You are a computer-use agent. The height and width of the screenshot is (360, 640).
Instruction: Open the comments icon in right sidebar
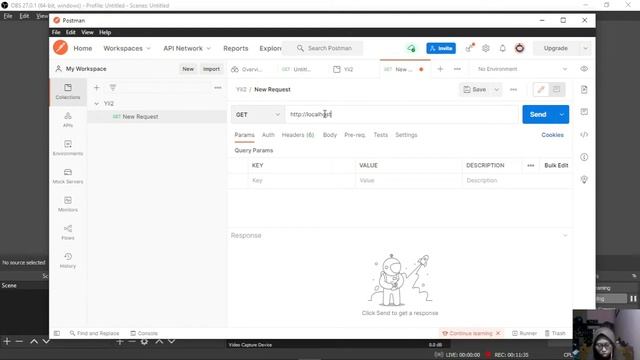[584, 112]
